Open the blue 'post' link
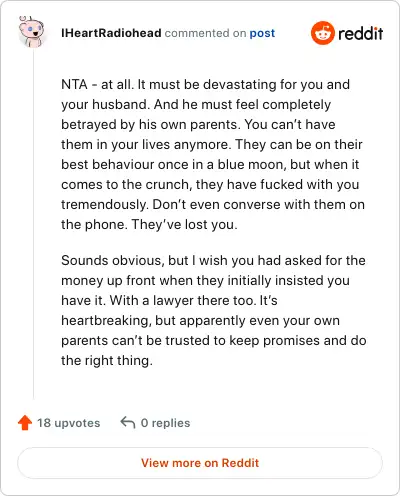Screen dimensions: 400x496 click(x=262, y=33)
